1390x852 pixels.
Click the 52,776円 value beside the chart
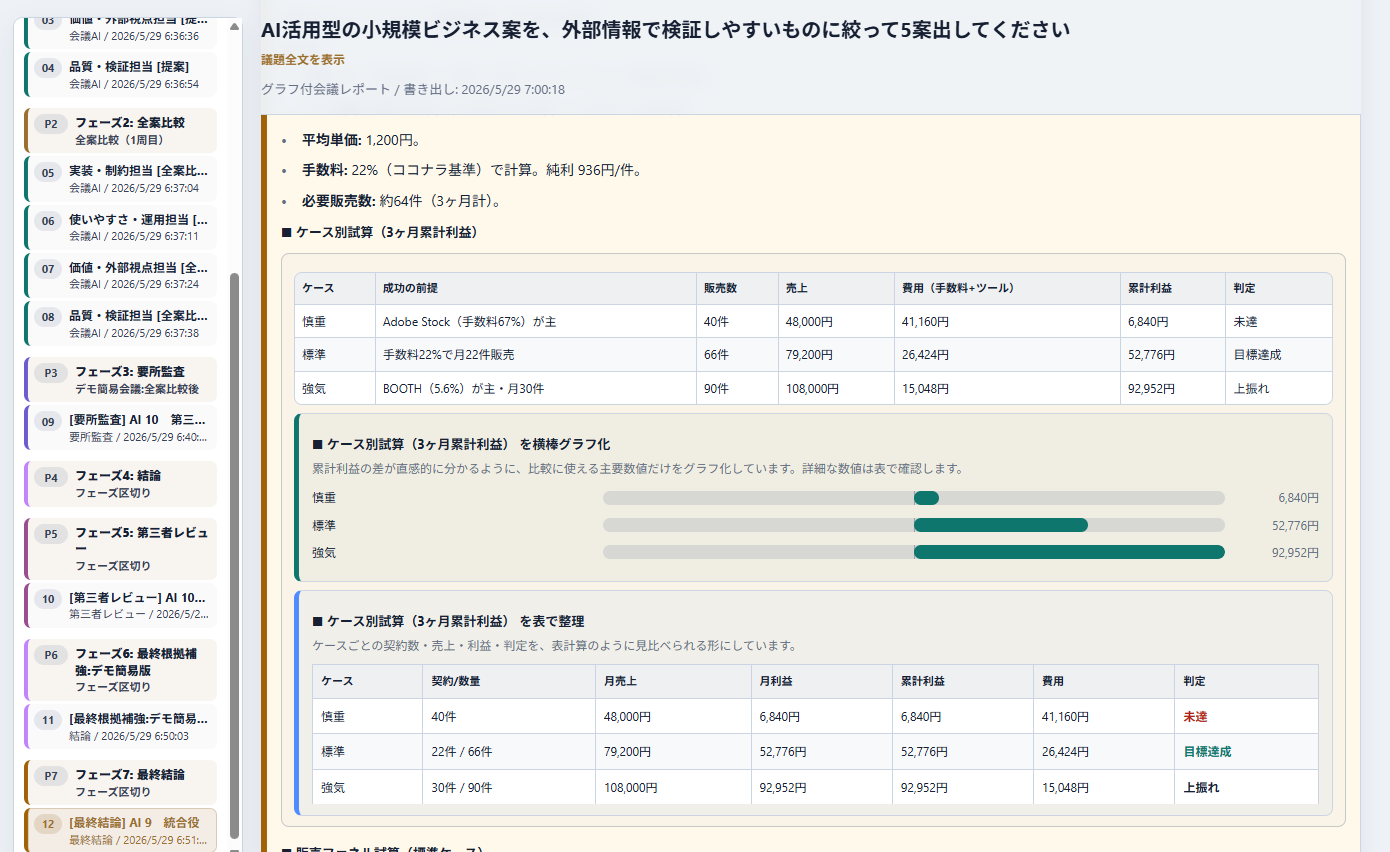click(x=1295, y=525)
